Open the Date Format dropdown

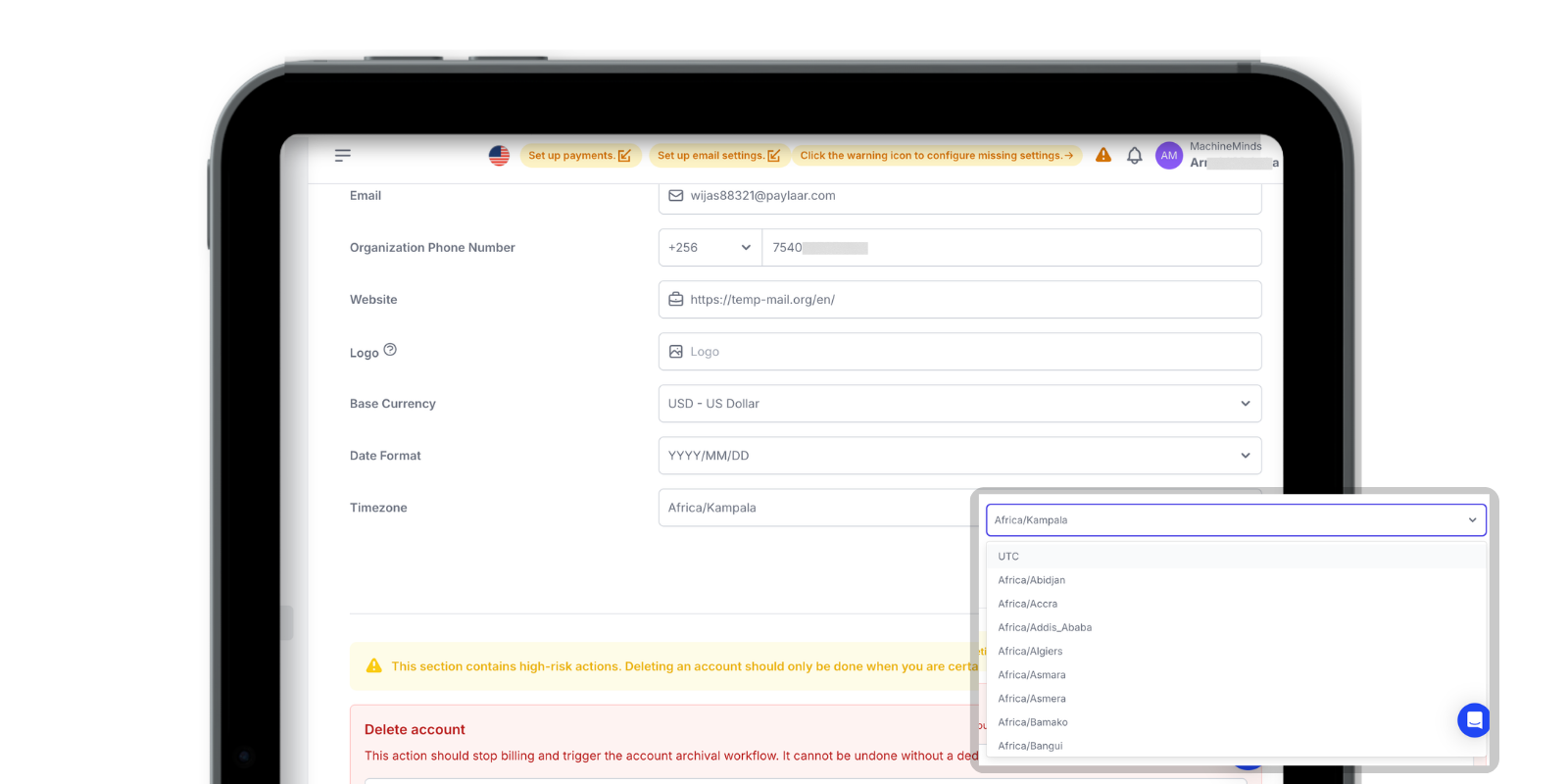click(x=958, y=456)
